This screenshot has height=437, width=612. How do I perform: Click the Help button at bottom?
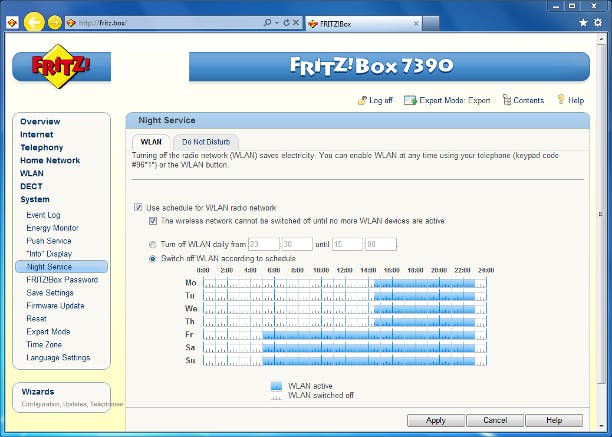point(554,420)
